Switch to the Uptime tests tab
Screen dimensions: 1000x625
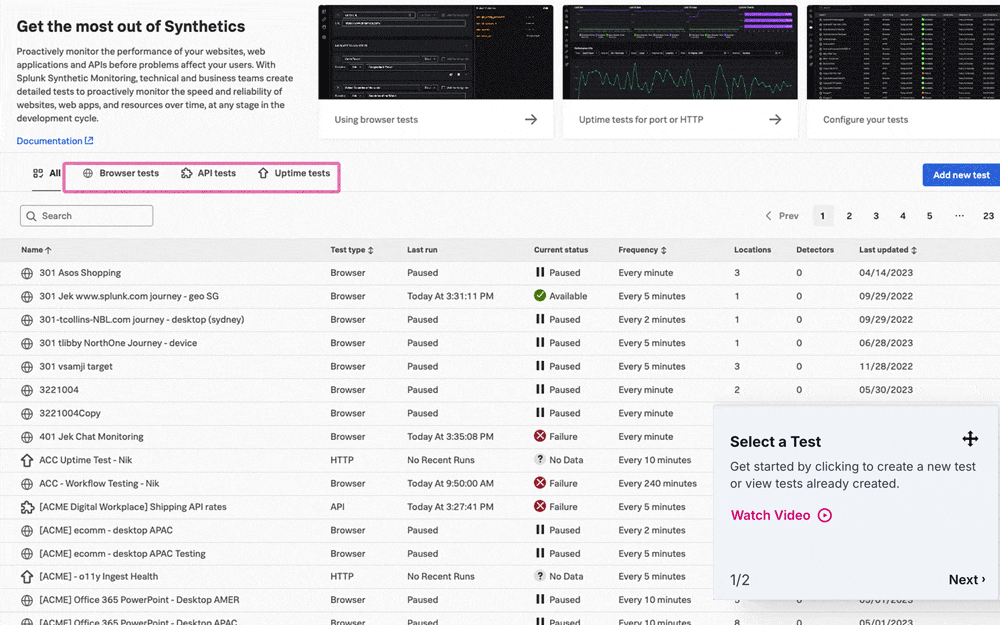pyautogui.click(x=294, y=173)
